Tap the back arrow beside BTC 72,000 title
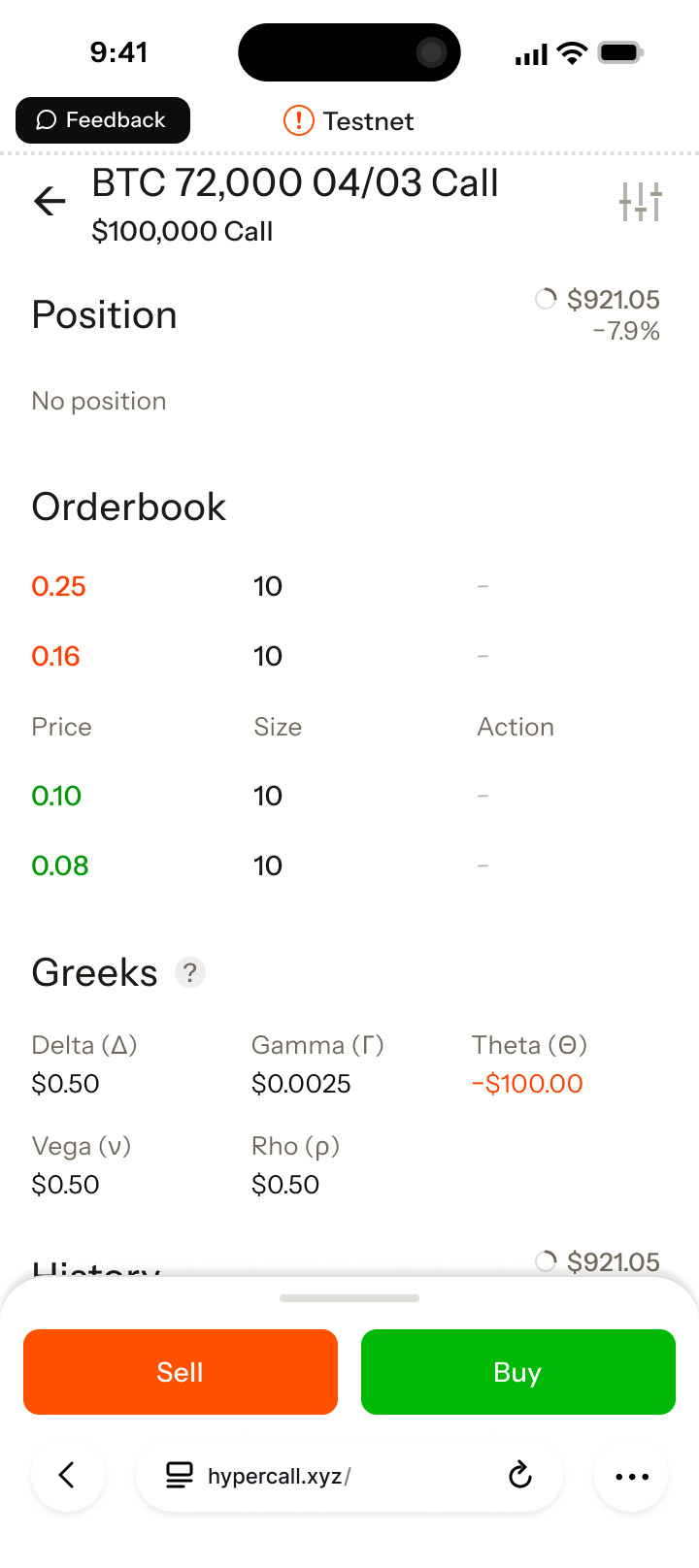The height and width of the screenshot is (1568, 699). 50,201
